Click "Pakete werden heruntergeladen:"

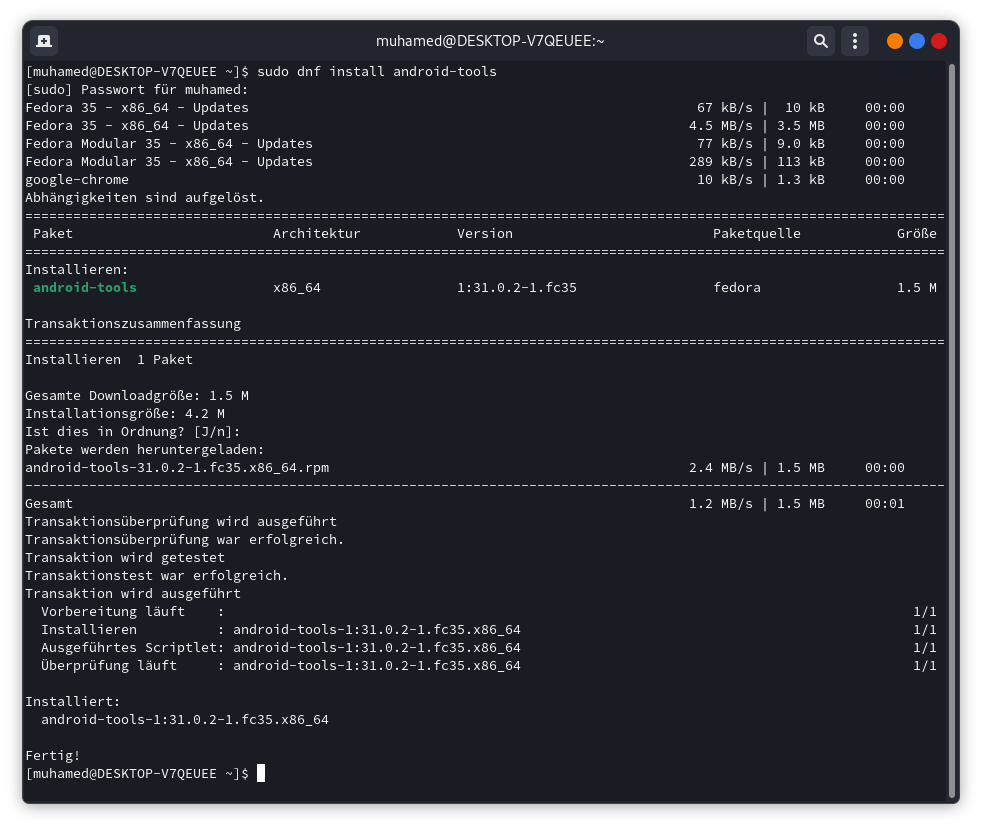145,450
